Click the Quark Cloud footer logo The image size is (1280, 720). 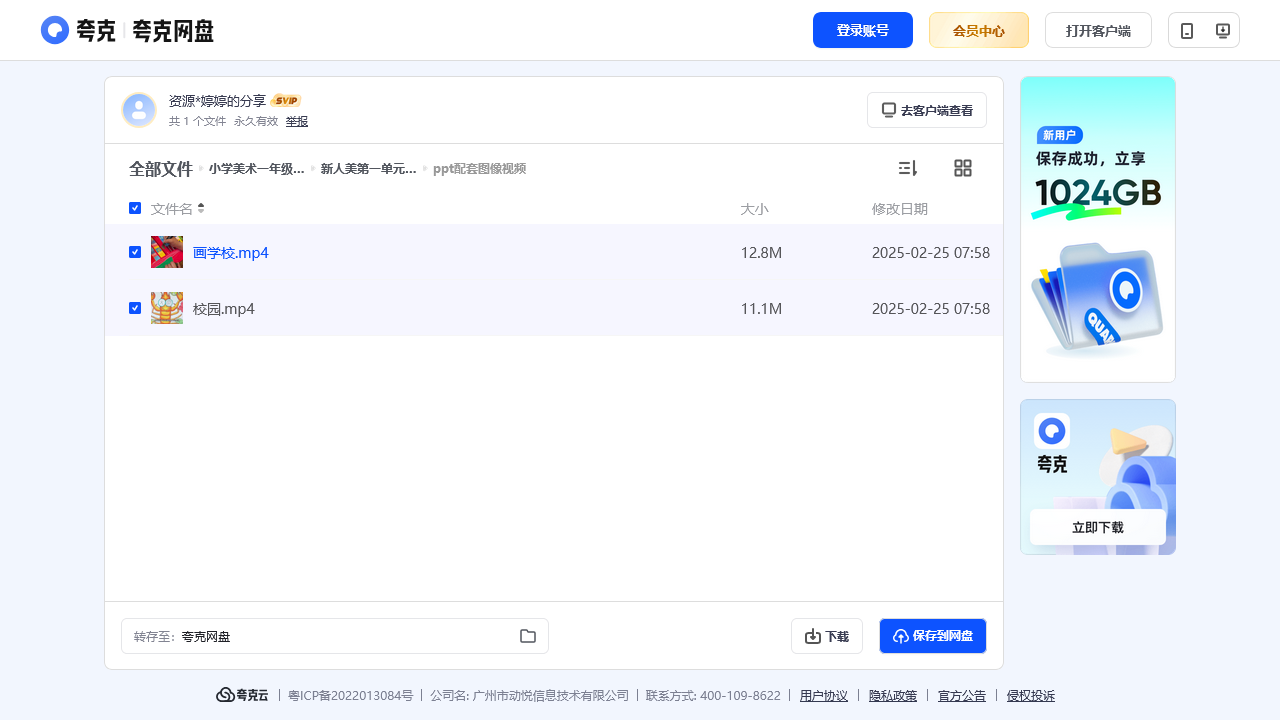tap(242, 695)
